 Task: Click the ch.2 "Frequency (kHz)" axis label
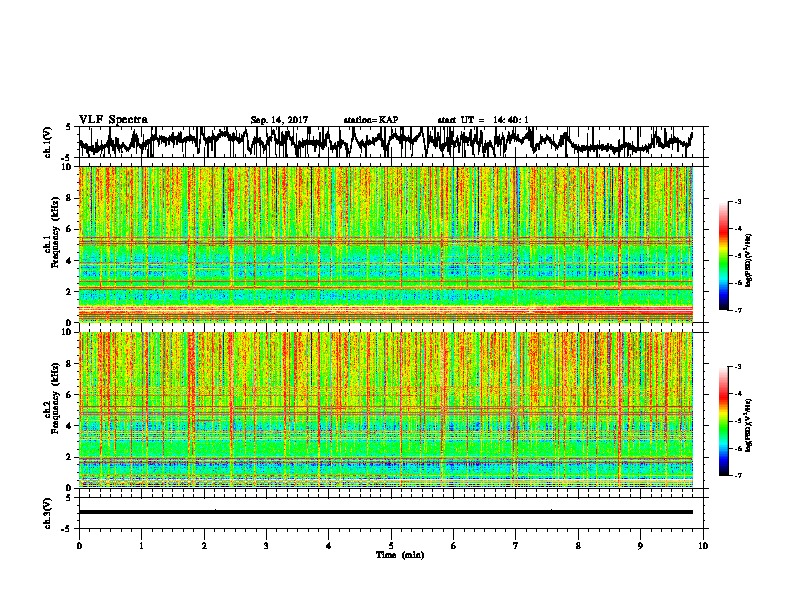click(56, 397)
